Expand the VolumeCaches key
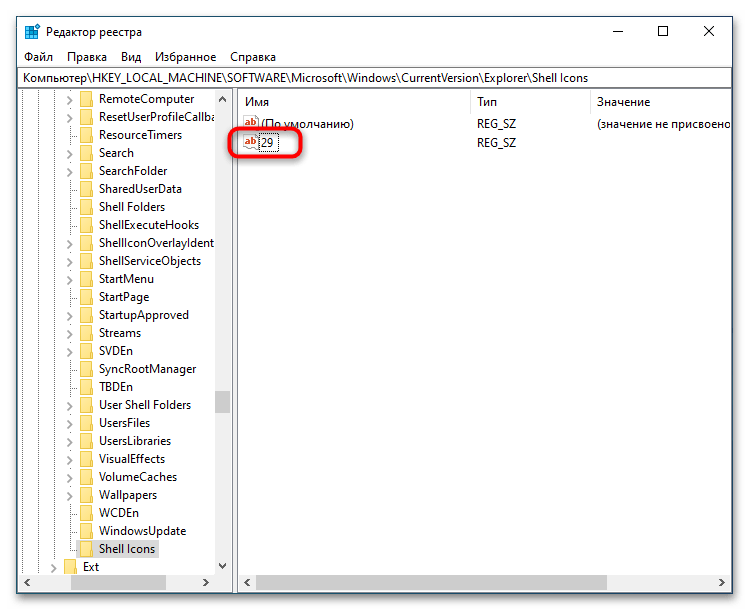 tap(70, 478)
